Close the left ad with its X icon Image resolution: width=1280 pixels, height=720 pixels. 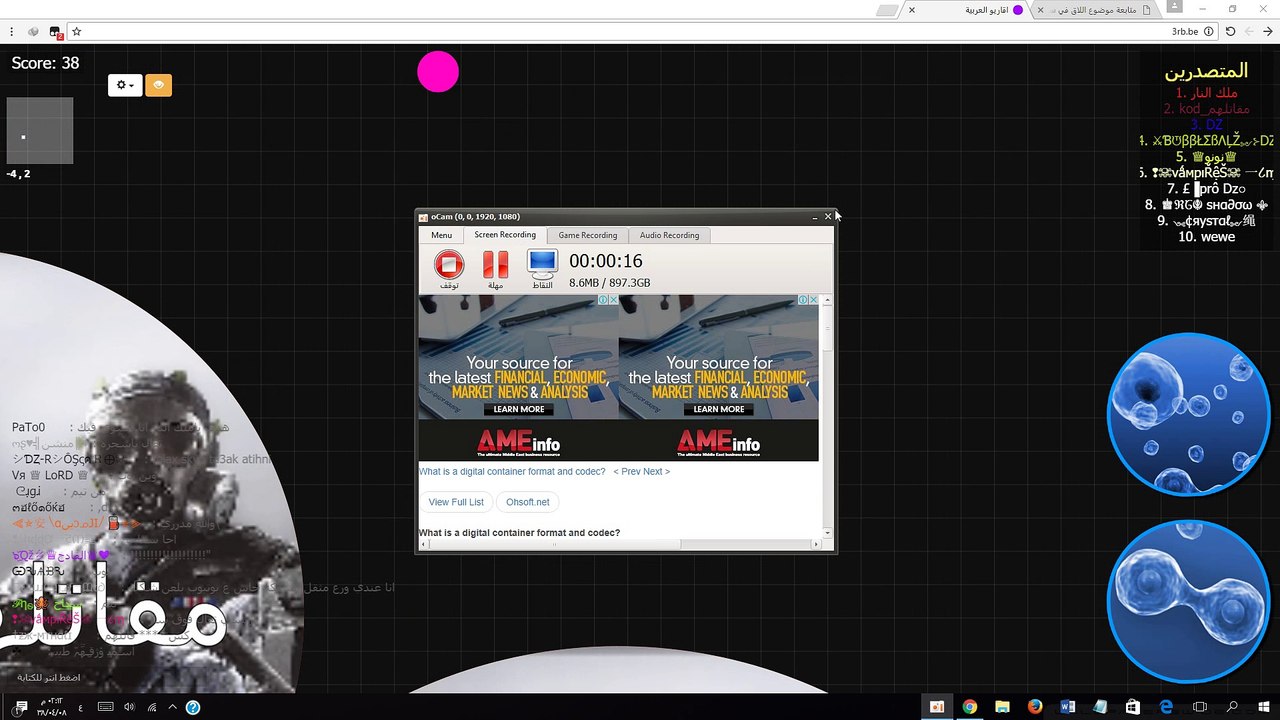(613, 300)
